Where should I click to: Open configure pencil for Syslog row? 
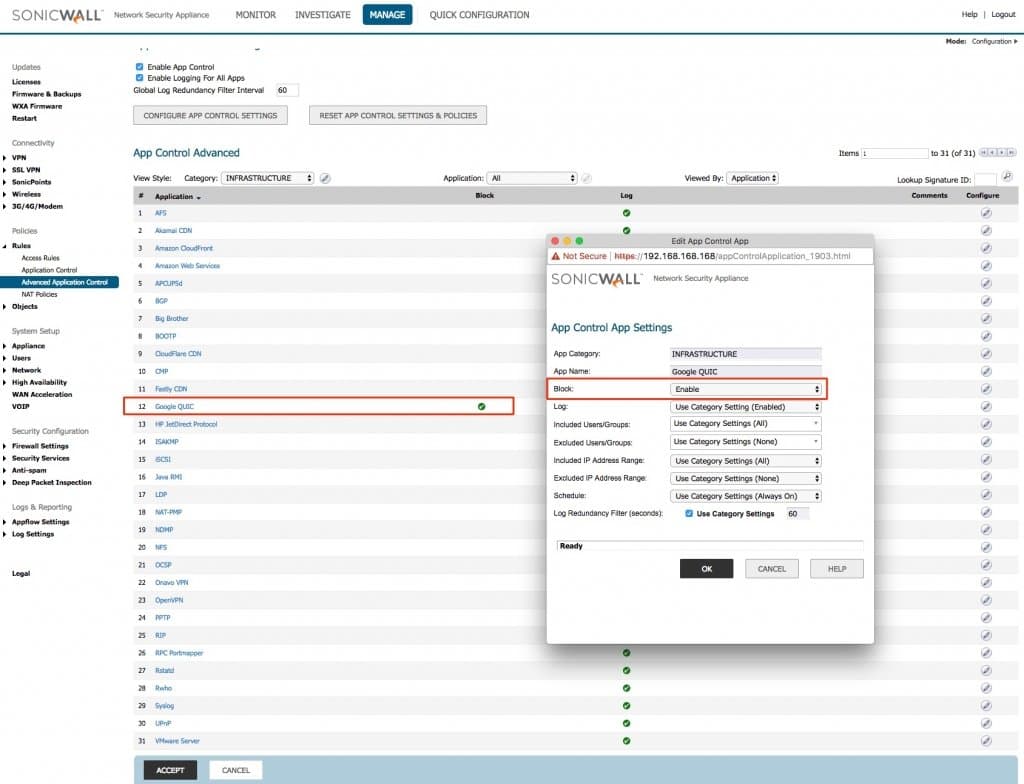[986, 706]
